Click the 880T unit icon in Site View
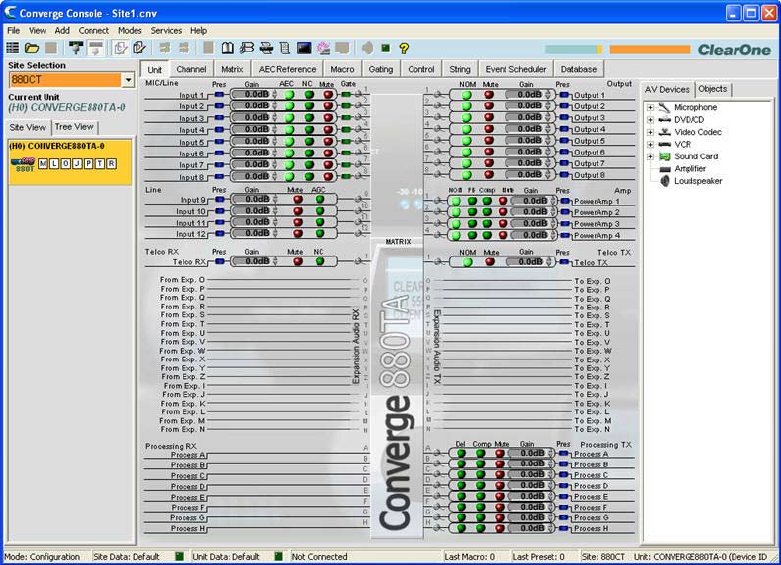 23,163
